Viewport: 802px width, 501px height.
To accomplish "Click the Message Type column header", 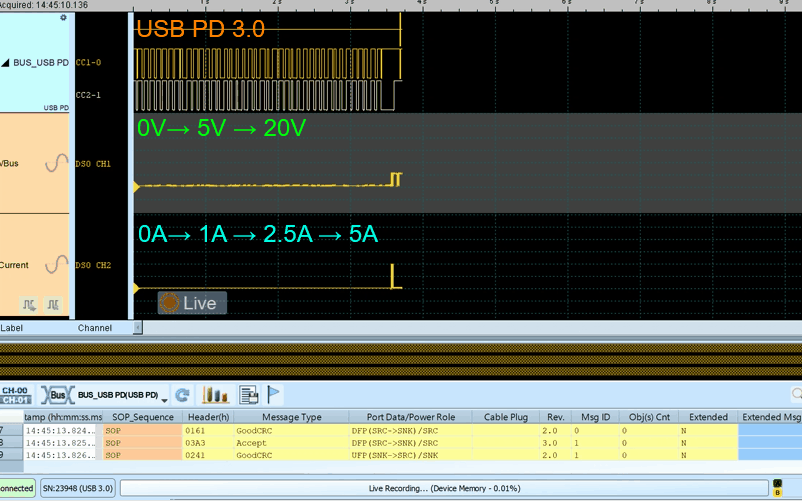I will point(291,417).
